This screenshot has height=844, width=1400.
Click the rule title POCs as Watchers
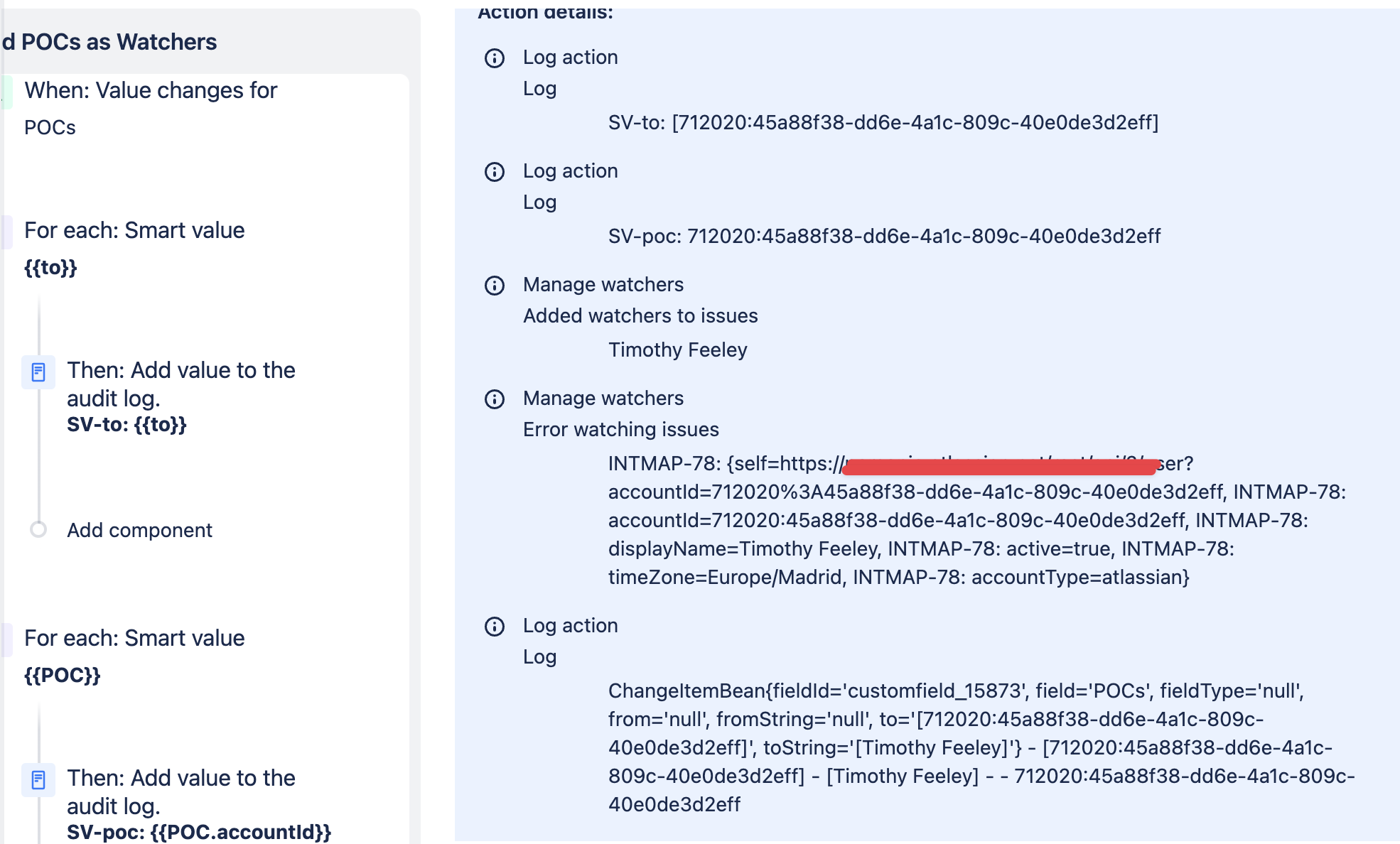109,42
